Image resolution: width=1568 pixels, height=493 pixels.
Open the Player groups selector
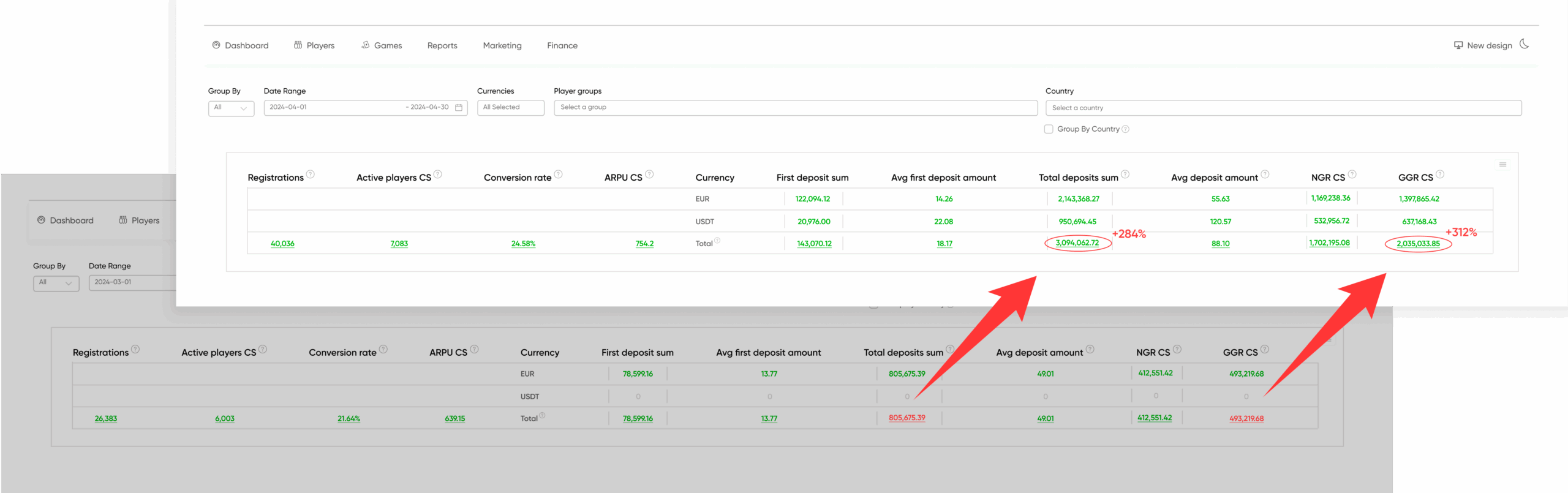[795, 108]
